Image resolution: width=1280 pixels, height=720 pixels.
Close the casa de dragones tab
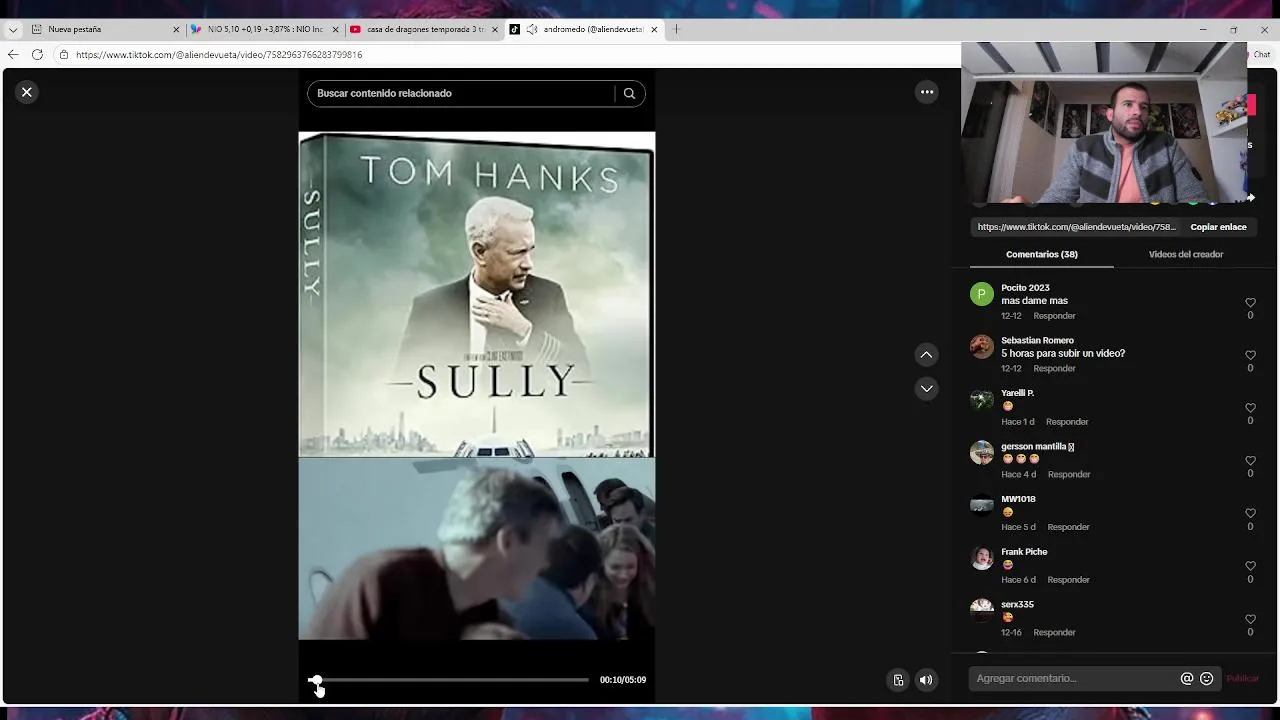[495, 30]
